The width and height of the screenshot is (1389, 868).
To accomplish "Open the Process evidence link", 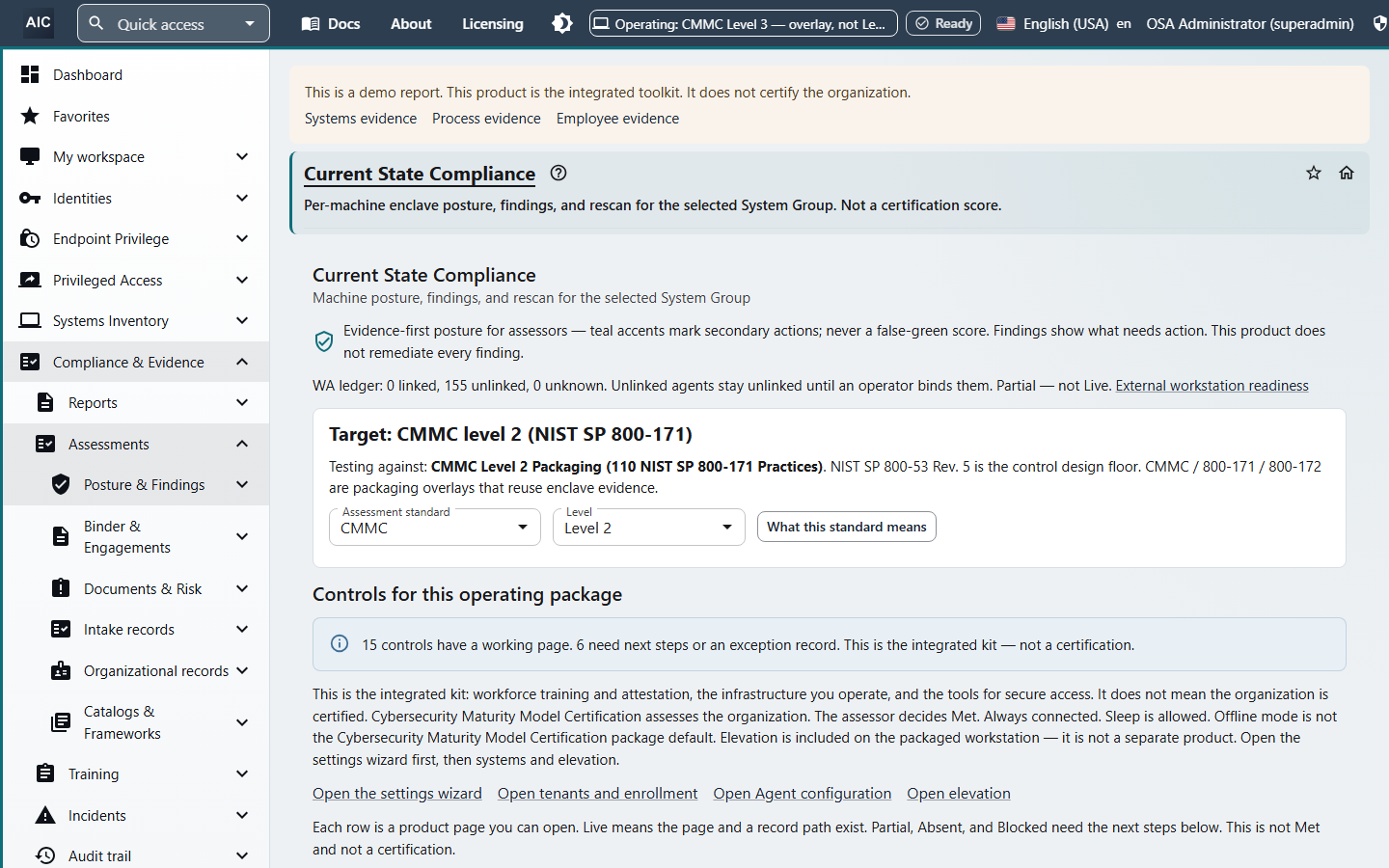I will coord(486,119).
